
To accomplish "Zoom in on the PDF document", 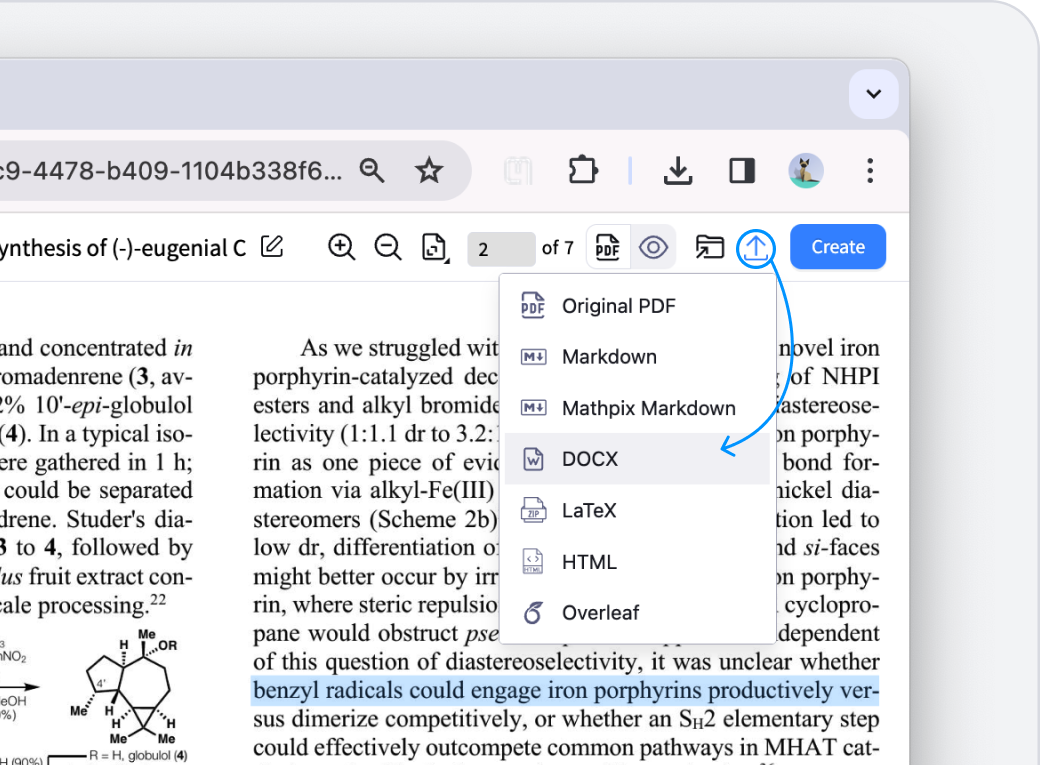I will click(x=341, y=247).
